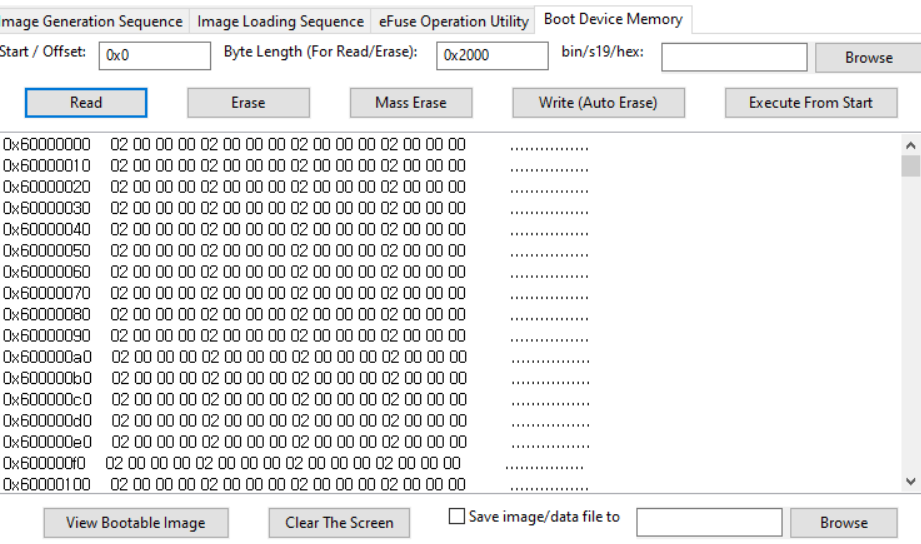Browse for the save file location

point(843,522)
